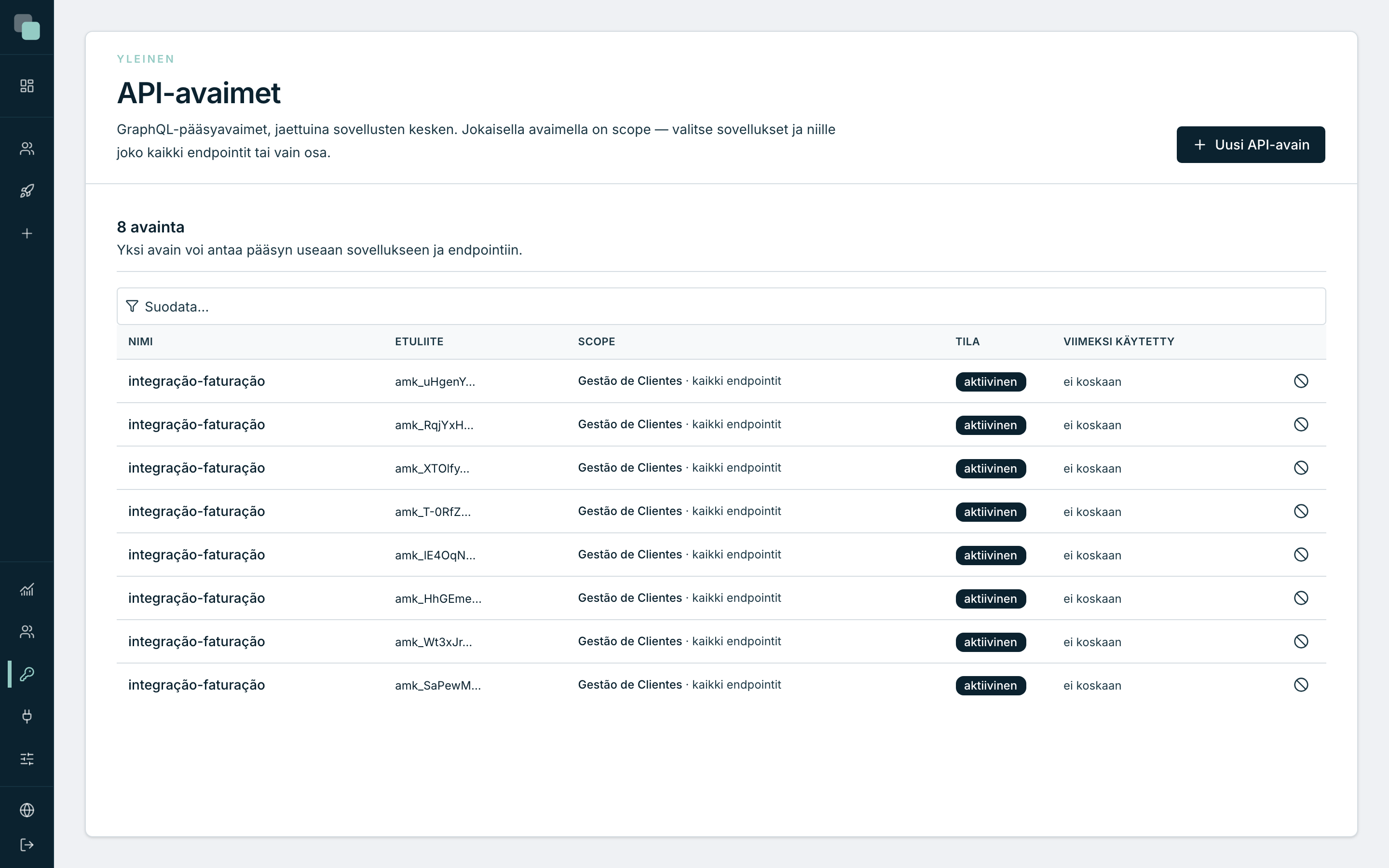Select the key (API keys) sidebar icon
This screenshot has height=868, width=1389.
click(x=27, y=674)
